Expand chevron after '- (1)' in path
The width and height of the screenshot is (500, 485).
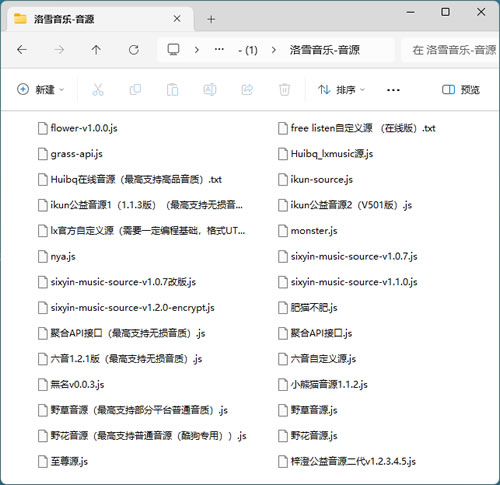274,50
